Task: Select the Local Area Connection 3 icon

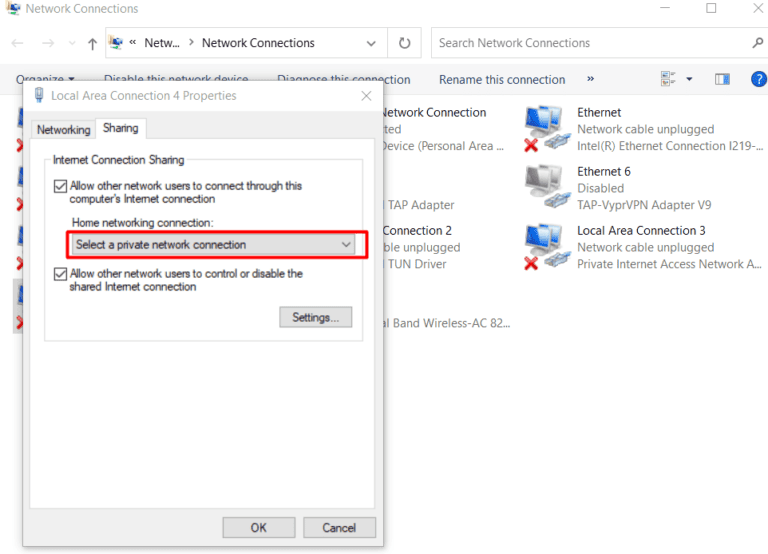Action: (x=544, y=246)
